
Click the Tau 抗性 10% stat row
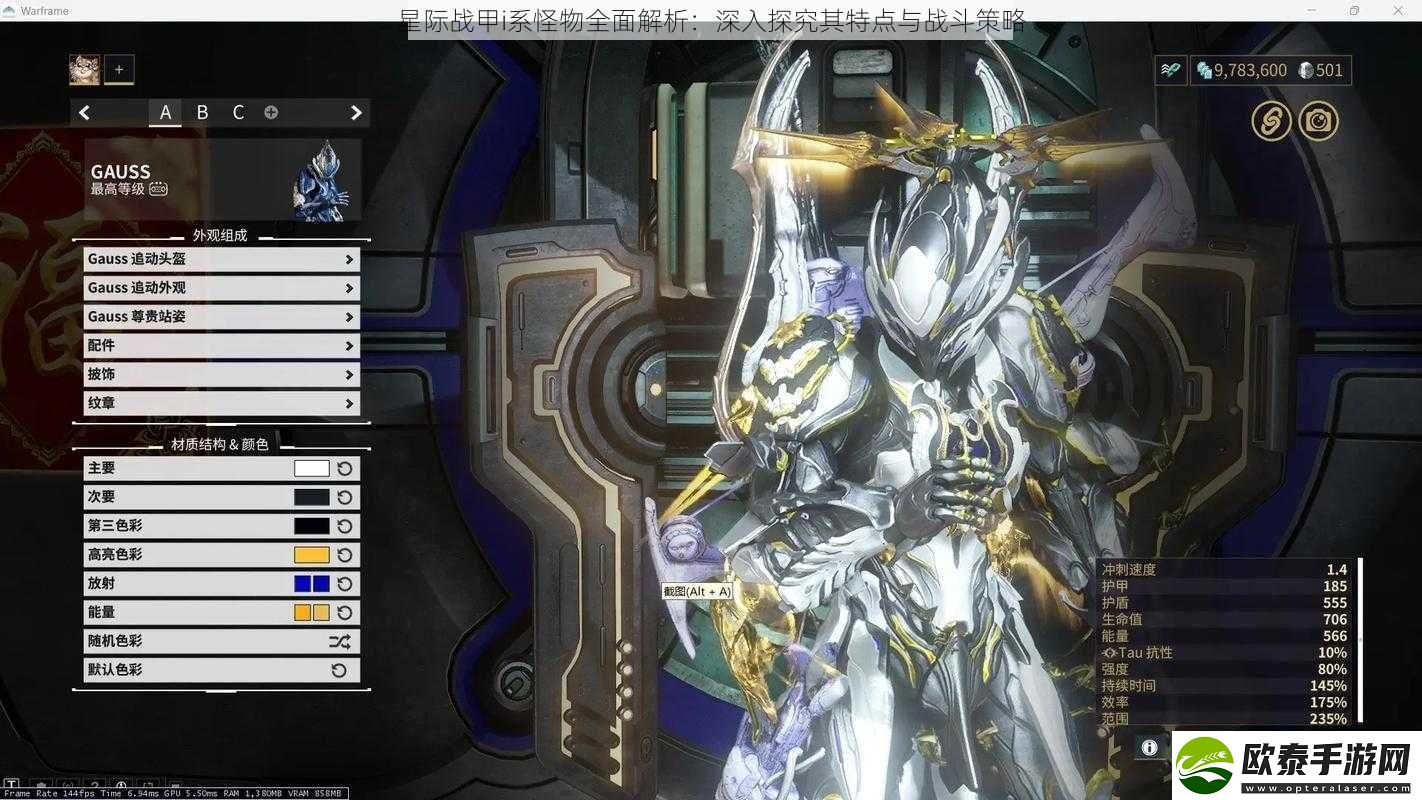click(x=1224, y=652)
